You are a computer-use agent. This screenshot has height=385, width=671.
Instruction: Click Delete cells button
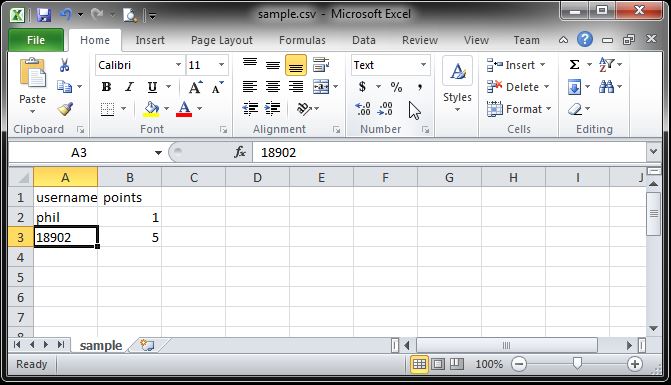[x=518, y=87]
